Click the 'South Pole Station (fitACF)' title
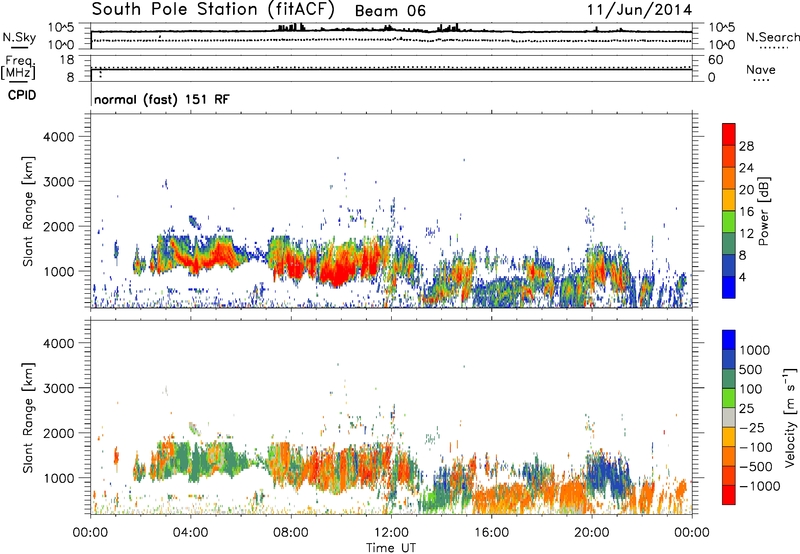800x554 pixels. point(213,9)
